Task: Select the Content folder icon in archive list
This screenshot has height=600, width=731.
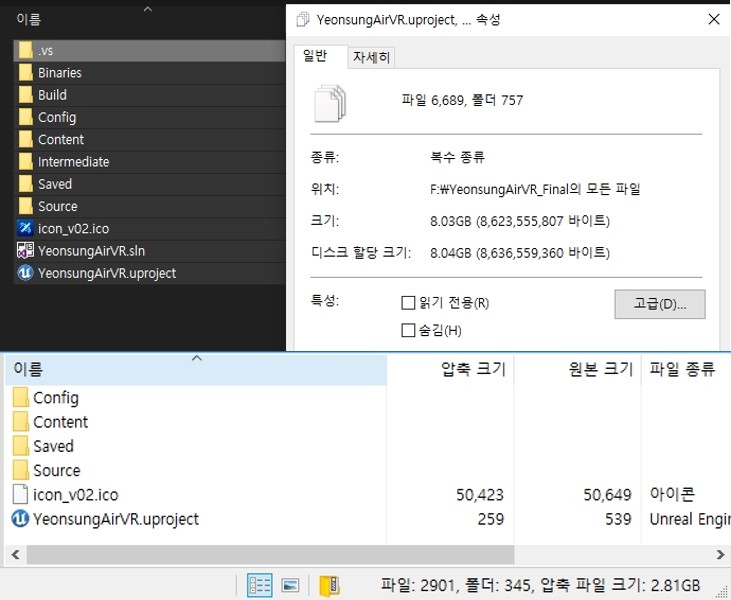Action: 21,422
